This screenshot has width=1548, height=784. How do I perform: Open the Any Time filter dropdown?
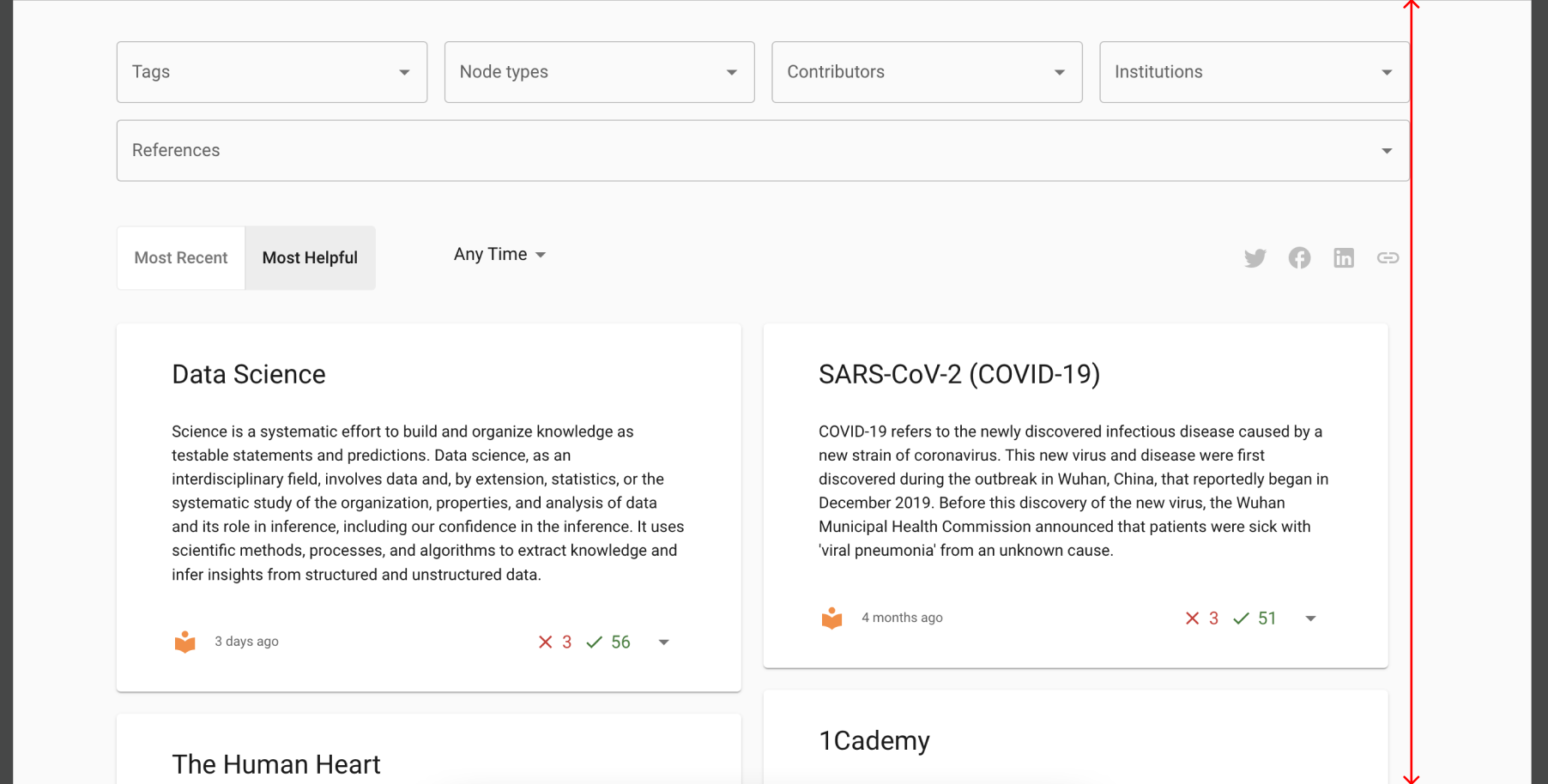tap(500, 255)
